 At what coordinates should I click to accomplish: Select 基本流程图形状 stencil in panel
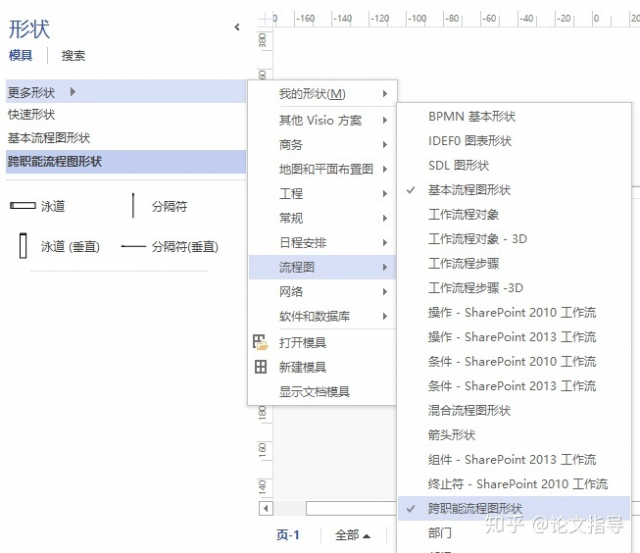126,138
